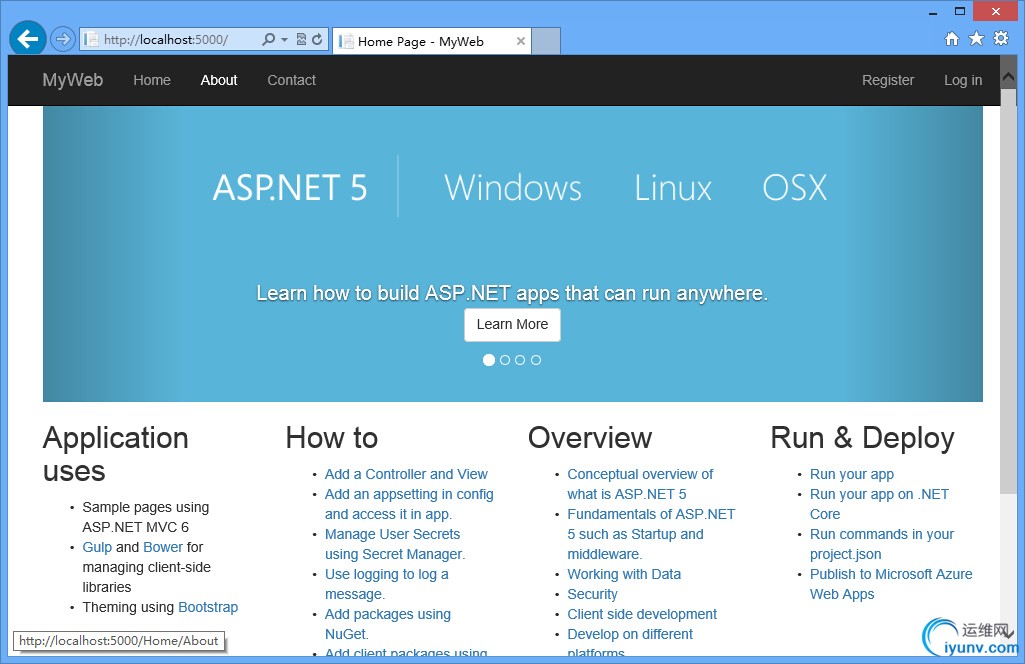1025x664 pixels.
Task: Open the browser Home icon
Action: point(952,39)
